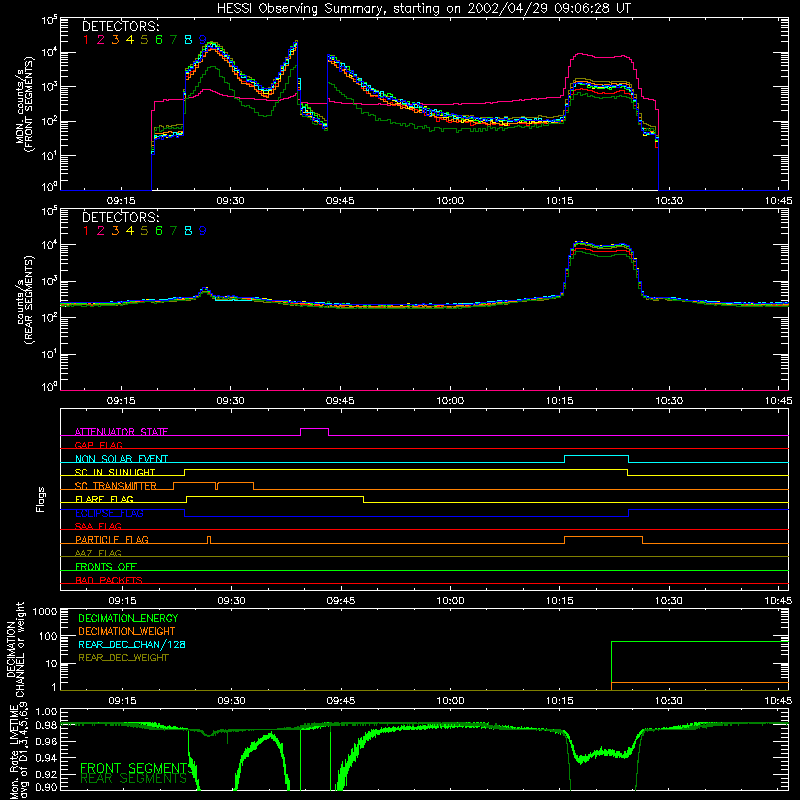Select cyan detector 8 in rear segments legend
Viewport: 800px width, 800px height.
[188, 231]
